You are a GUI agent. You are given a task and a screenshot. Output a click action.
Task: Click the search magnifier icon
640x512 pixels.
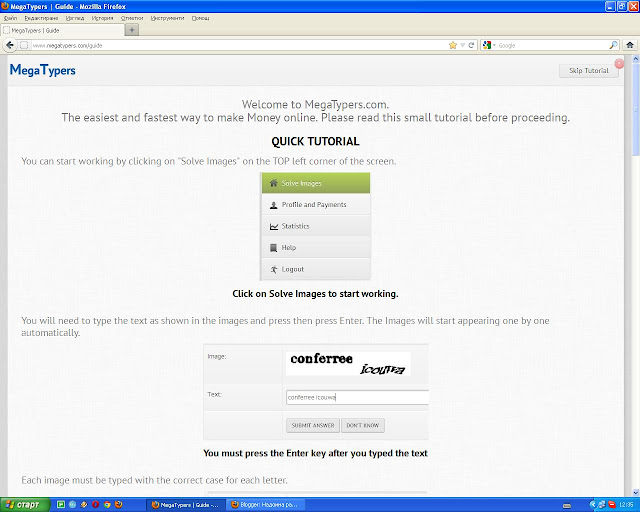[613, 45]
